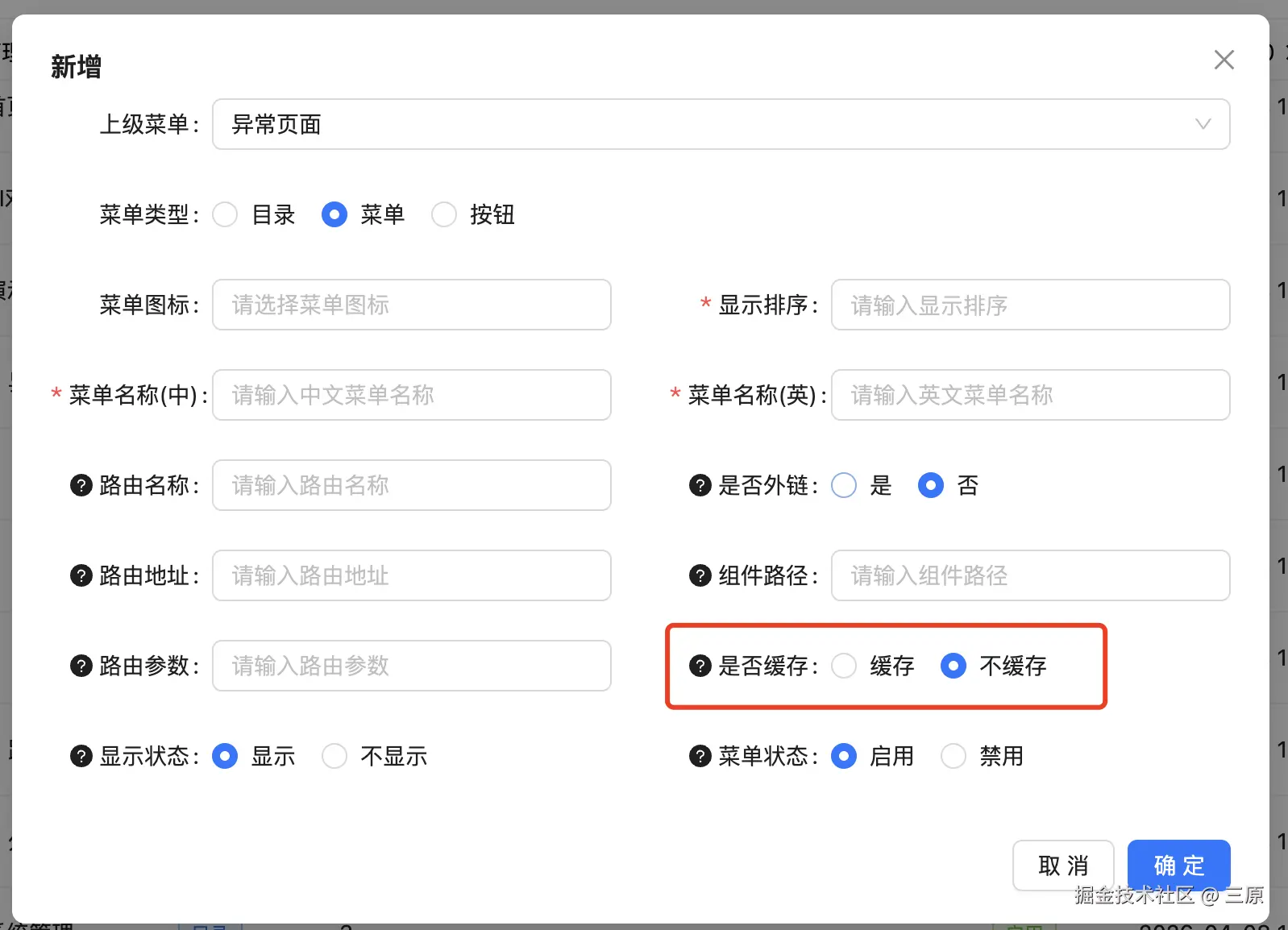Viewport: 1288px width, 930px height.
Task: Set 显示状态 to 不显示
Action: pos(334,756)
